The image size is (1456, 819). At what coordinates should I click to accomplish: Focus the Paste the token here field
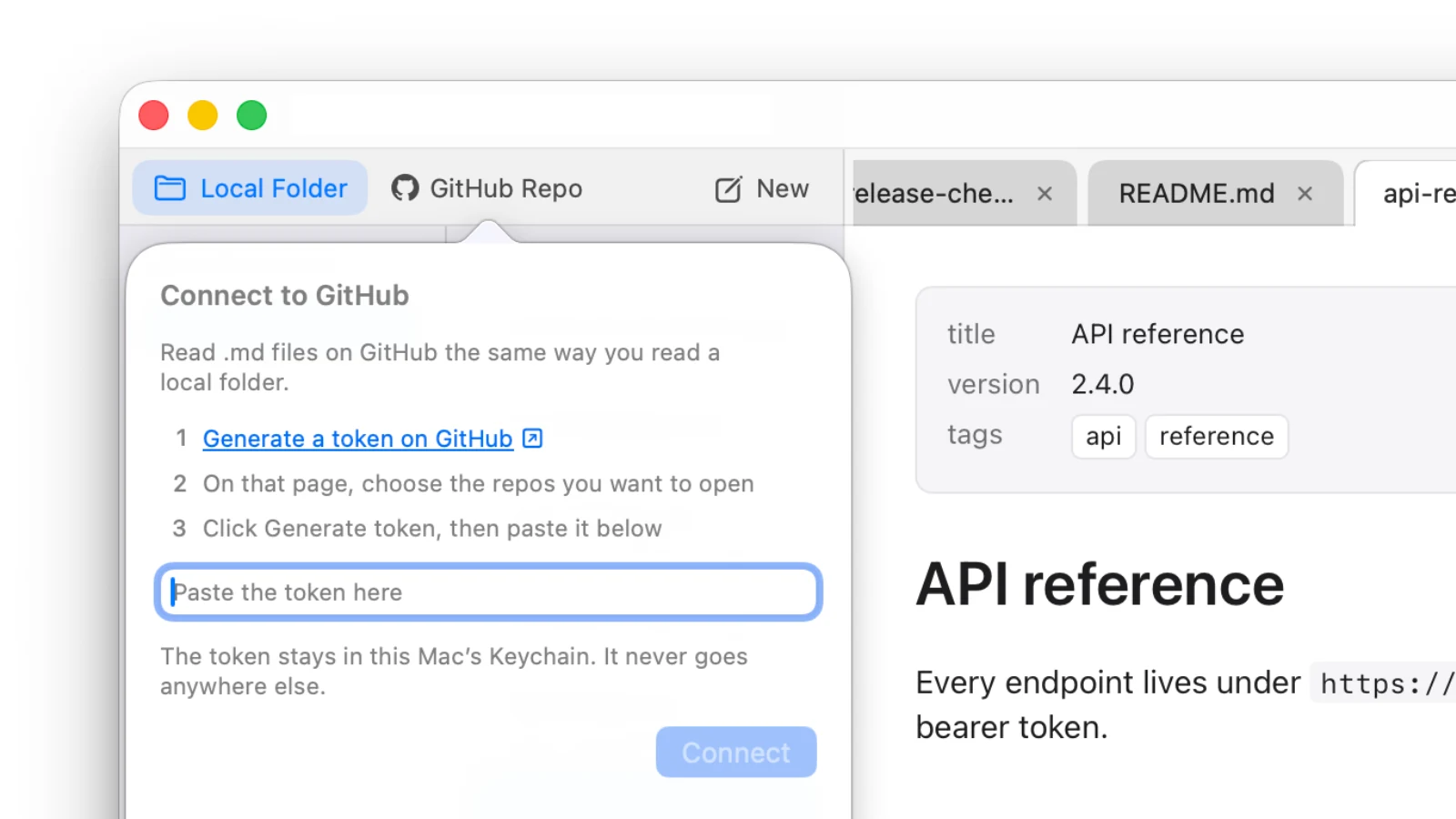[x=489, y=592]
